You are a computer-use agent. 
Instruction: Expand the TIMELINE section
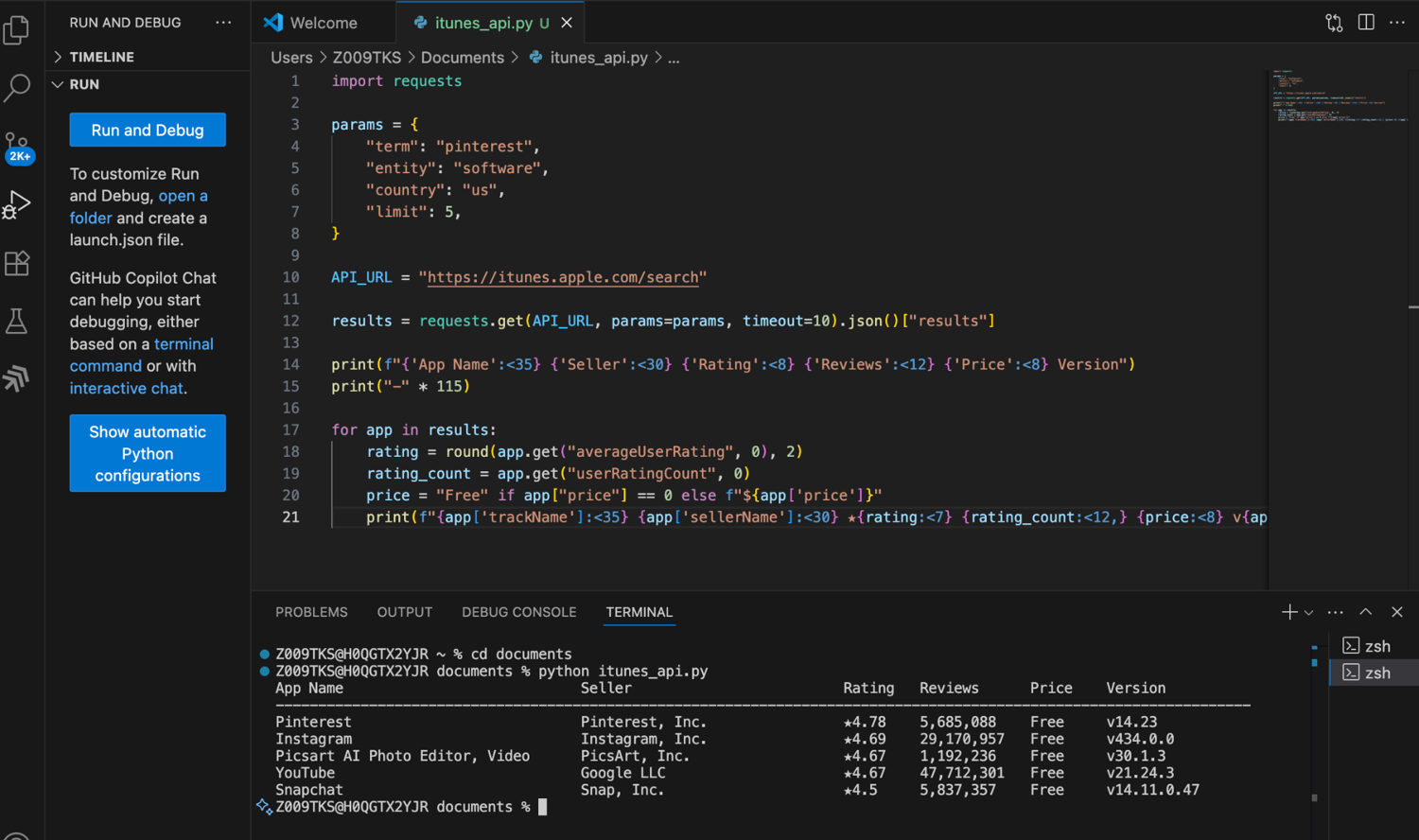click(x=101, y=57)
